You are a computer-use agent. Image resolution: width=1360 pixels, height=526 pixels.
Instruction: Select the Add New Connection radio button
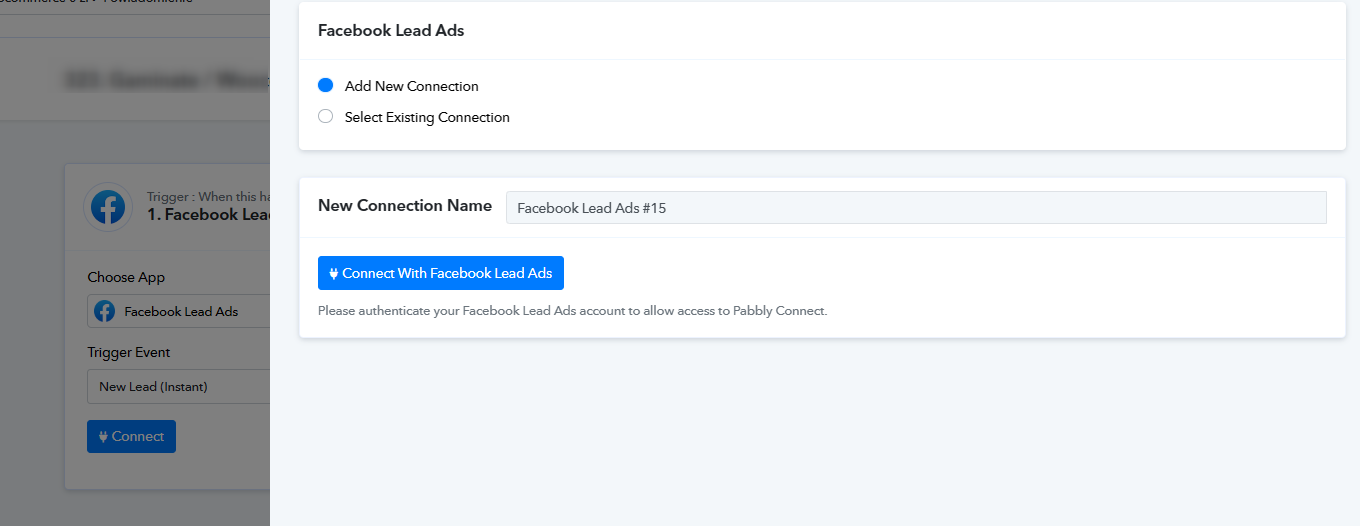[x=325, y=86]
